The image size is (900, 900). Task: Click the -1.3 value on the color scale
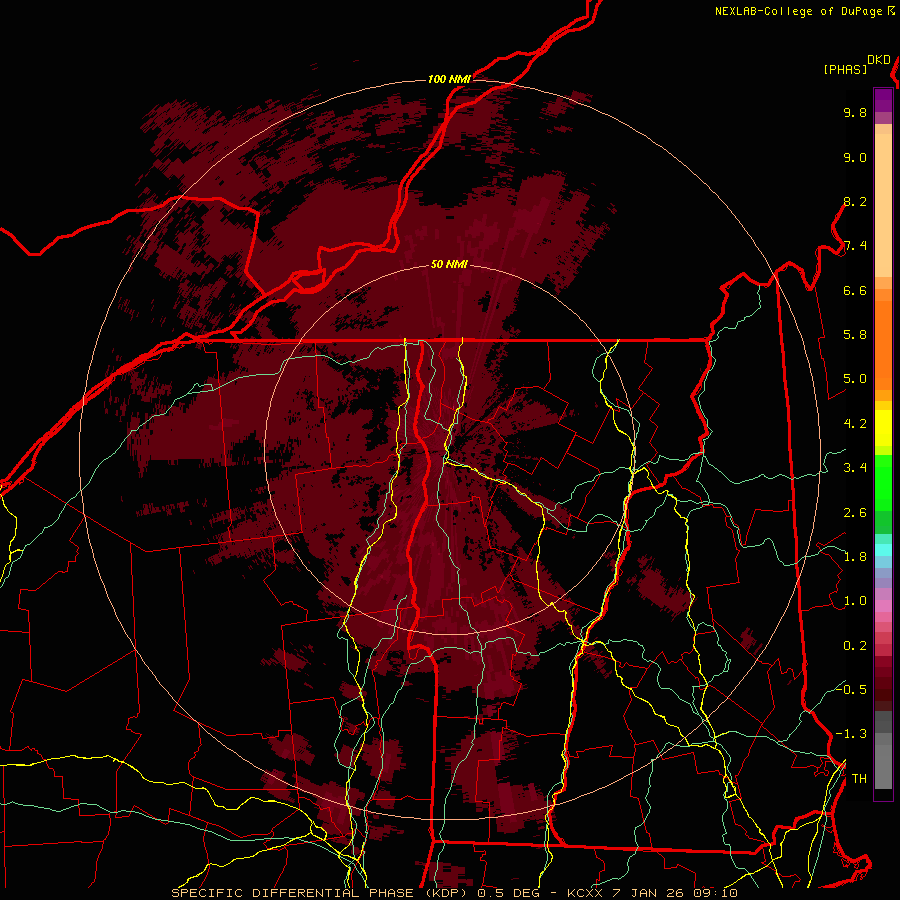click(x=851, y=734)
